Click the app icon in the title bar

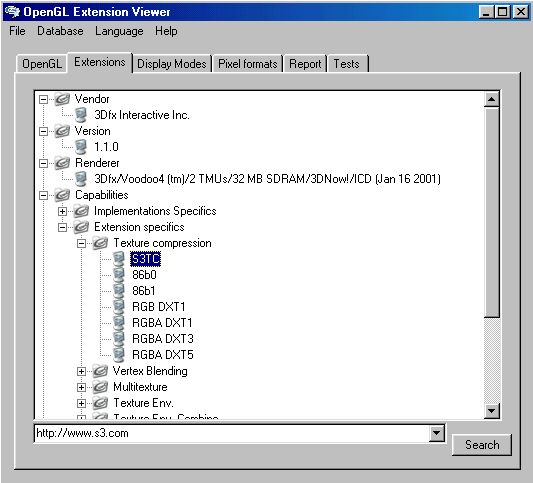click(13, 12)
